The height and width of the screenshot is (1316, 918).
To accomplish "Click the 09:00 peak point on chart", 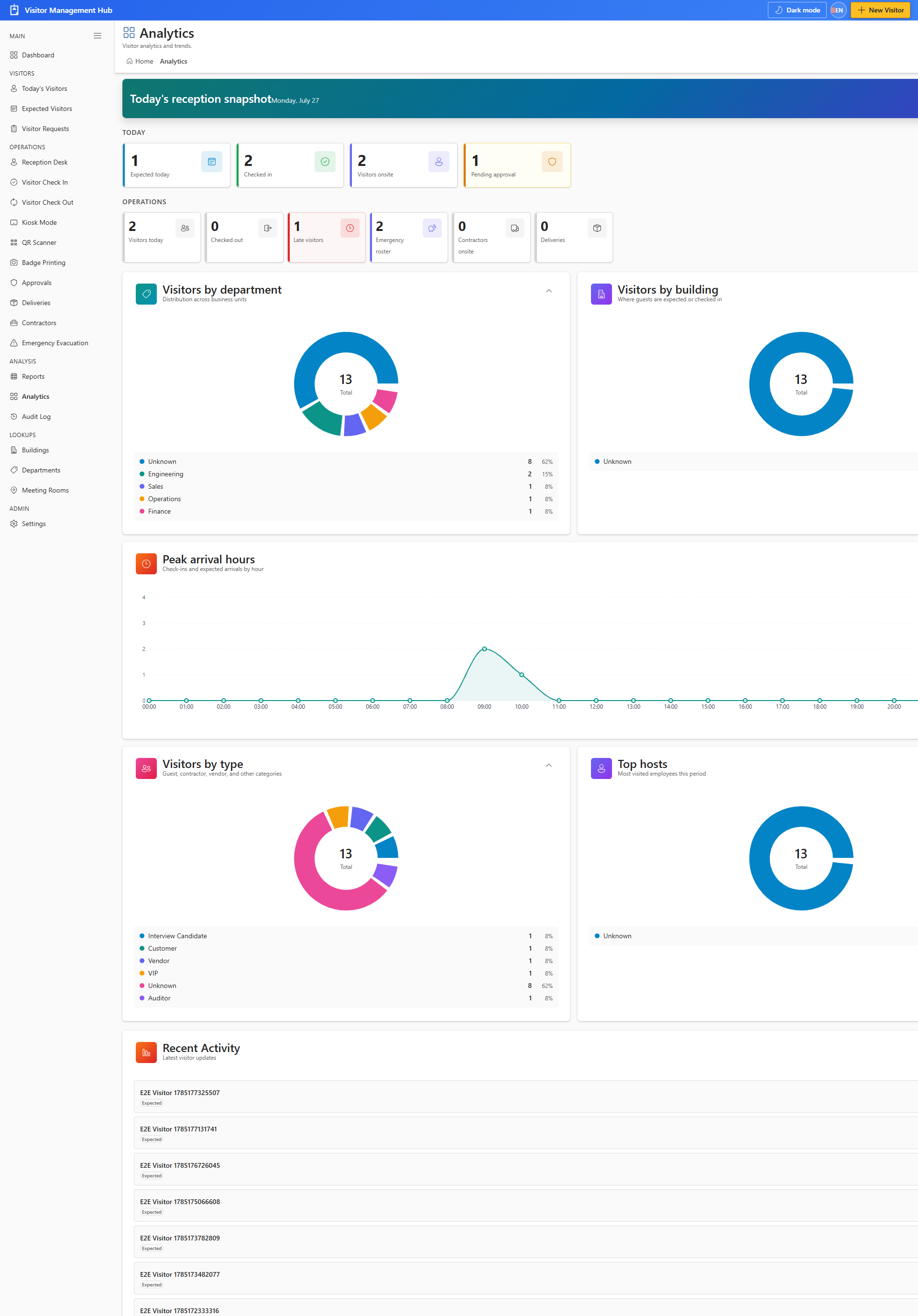I will click(x=484, y=649).
